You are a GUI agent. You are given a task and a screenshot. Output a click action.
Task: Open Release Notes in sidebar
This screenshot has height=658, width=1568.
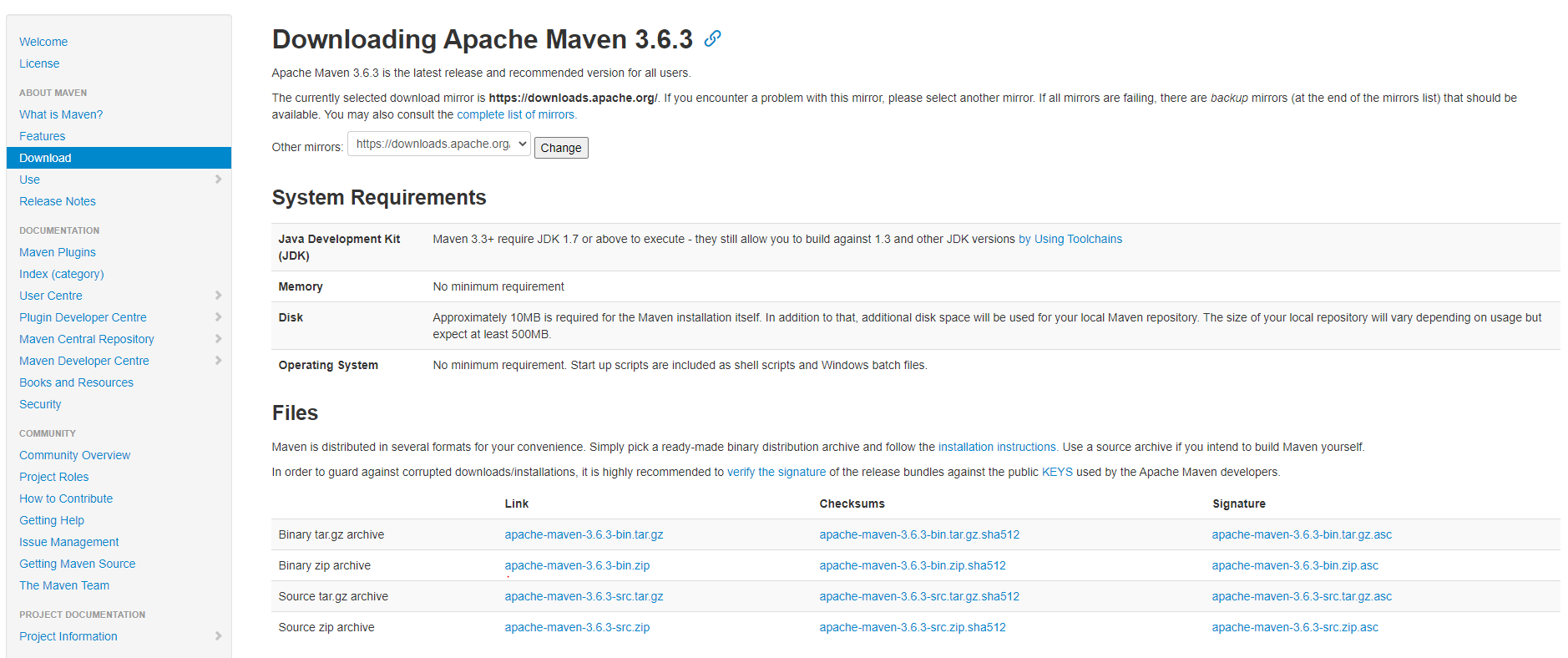58,201
